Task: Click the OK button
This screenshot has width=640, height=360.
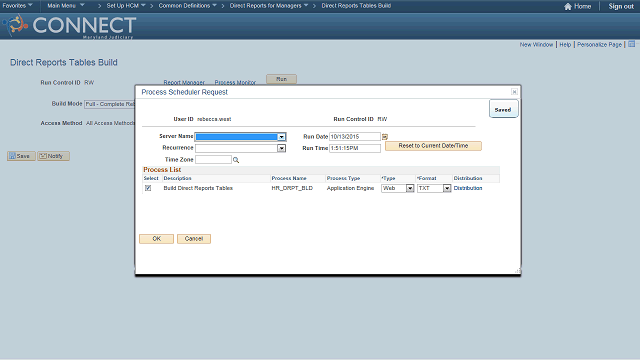Action: tap(156, 239)
